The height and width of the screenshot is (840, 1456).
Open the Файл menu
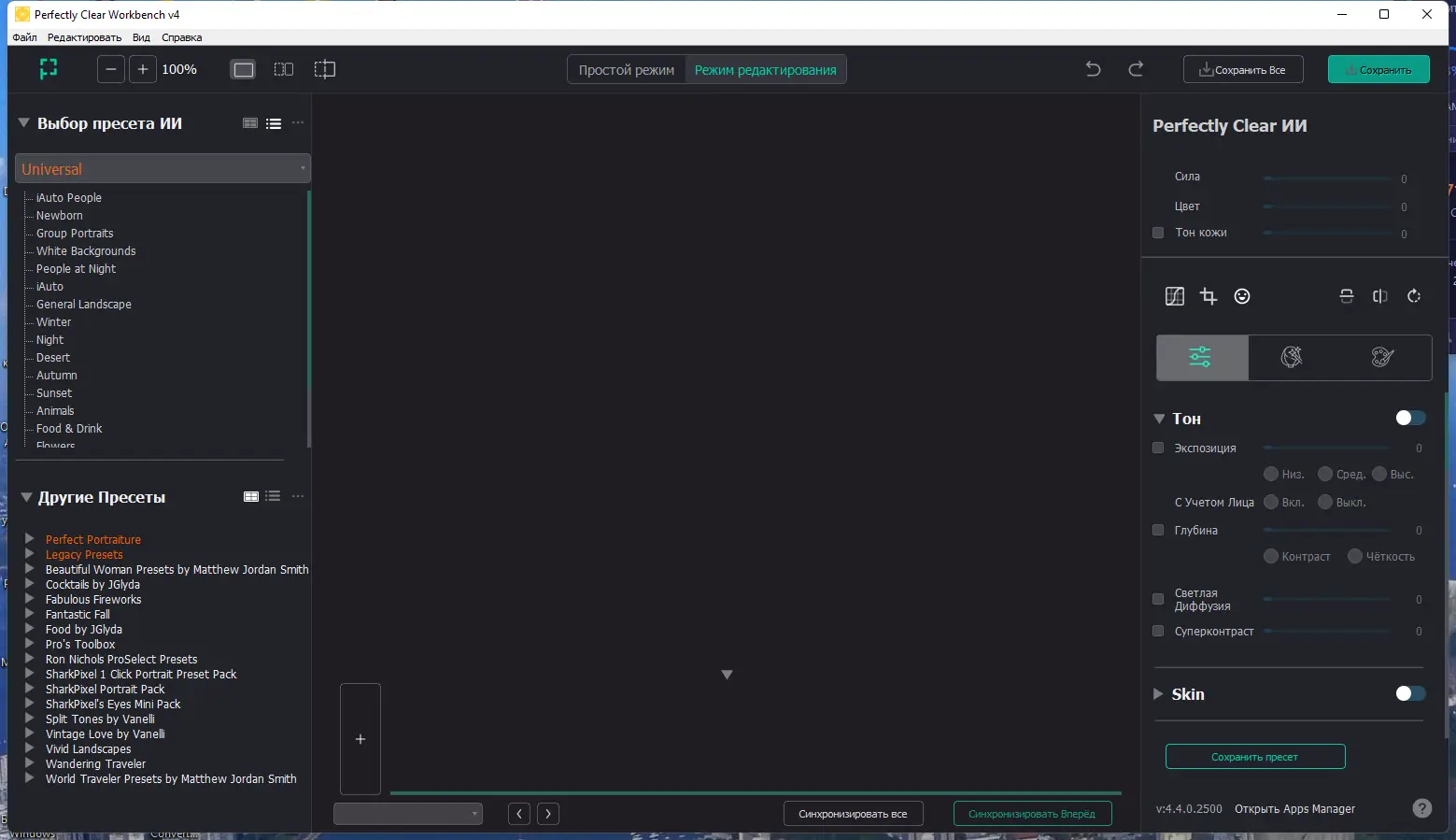pyautogui.click(x=25, y=37)
